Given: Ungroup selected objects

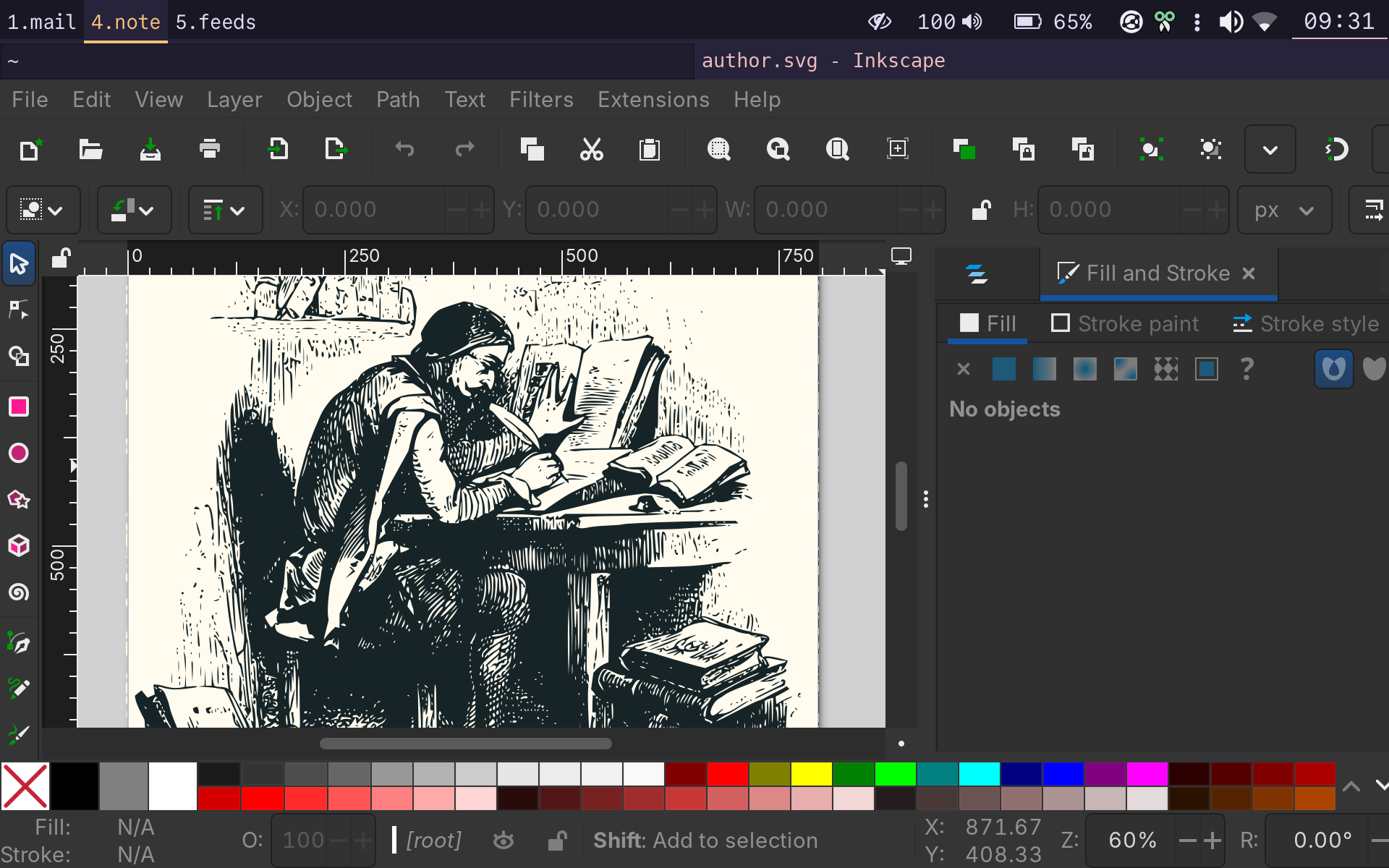Looking at the screenshot, I should [x=1210, y=150].
